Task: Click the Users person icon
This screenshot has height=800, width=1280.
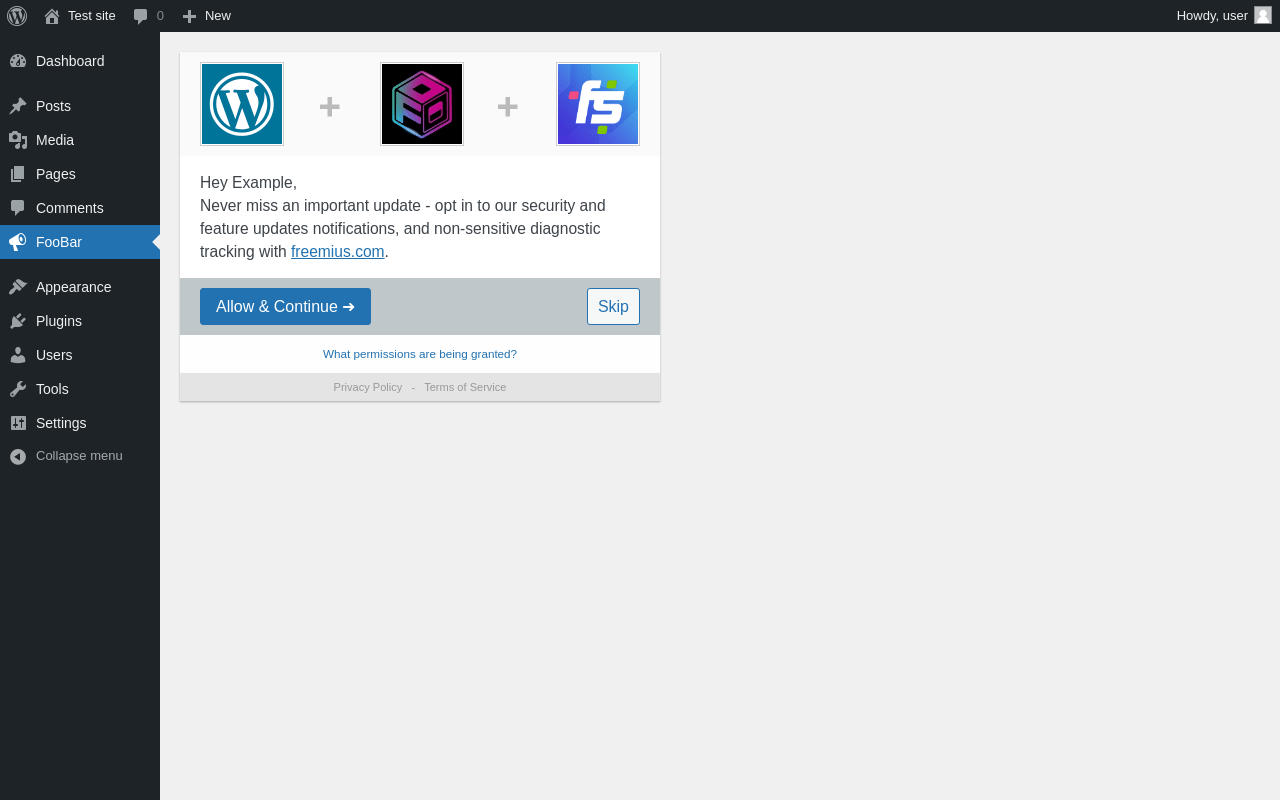Action: click(x=18, y=355)
